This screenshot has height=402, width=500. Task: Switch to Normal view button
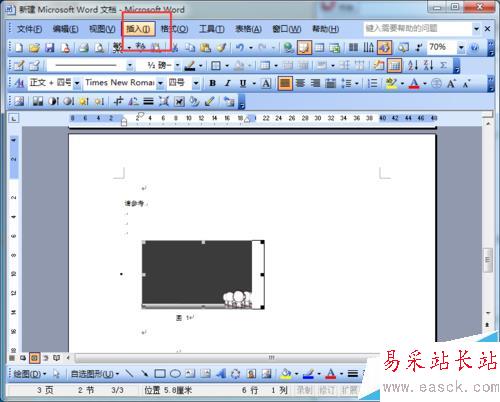pyautogui.click(x=12, y=358)
